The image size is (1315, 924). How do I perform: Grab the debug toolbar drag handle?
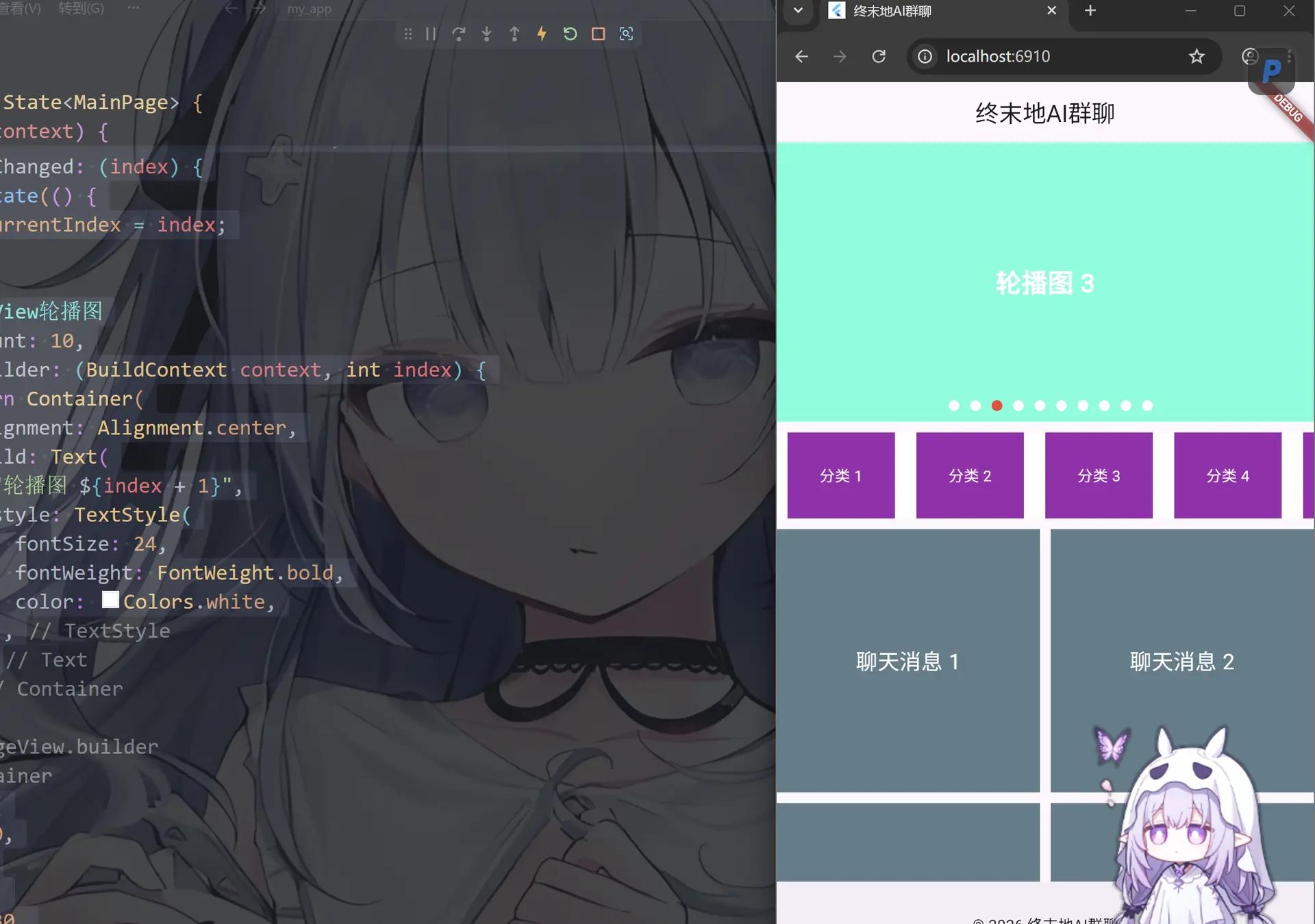tap(408, 34)
